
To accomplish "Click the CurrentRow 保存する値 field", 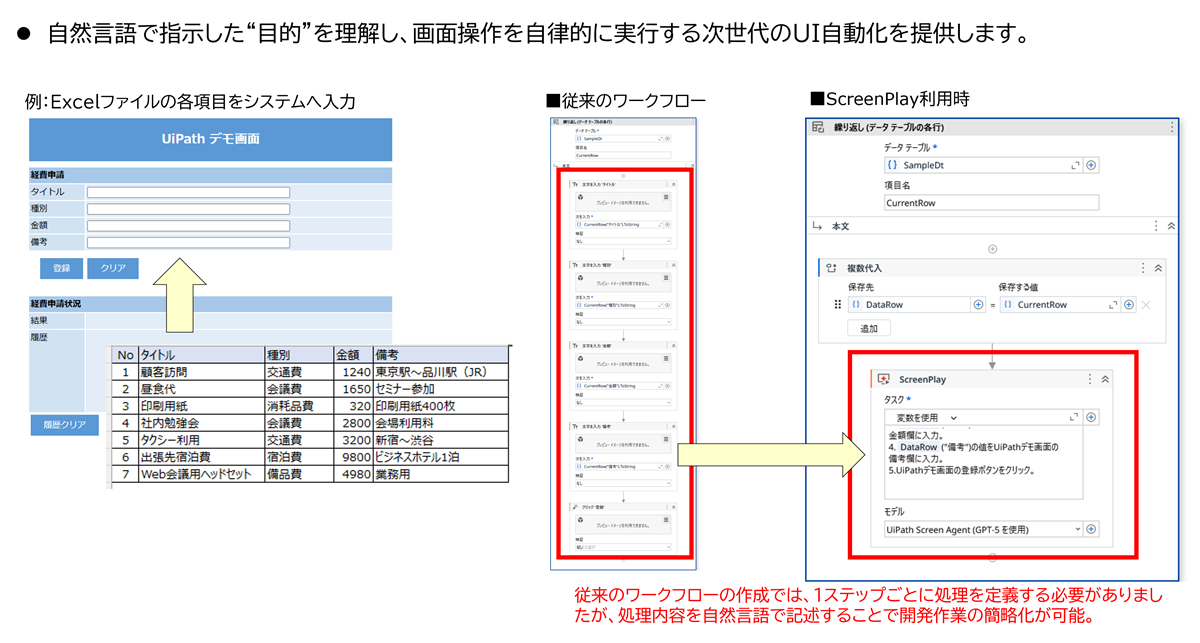I will (x=1059, y=305).
